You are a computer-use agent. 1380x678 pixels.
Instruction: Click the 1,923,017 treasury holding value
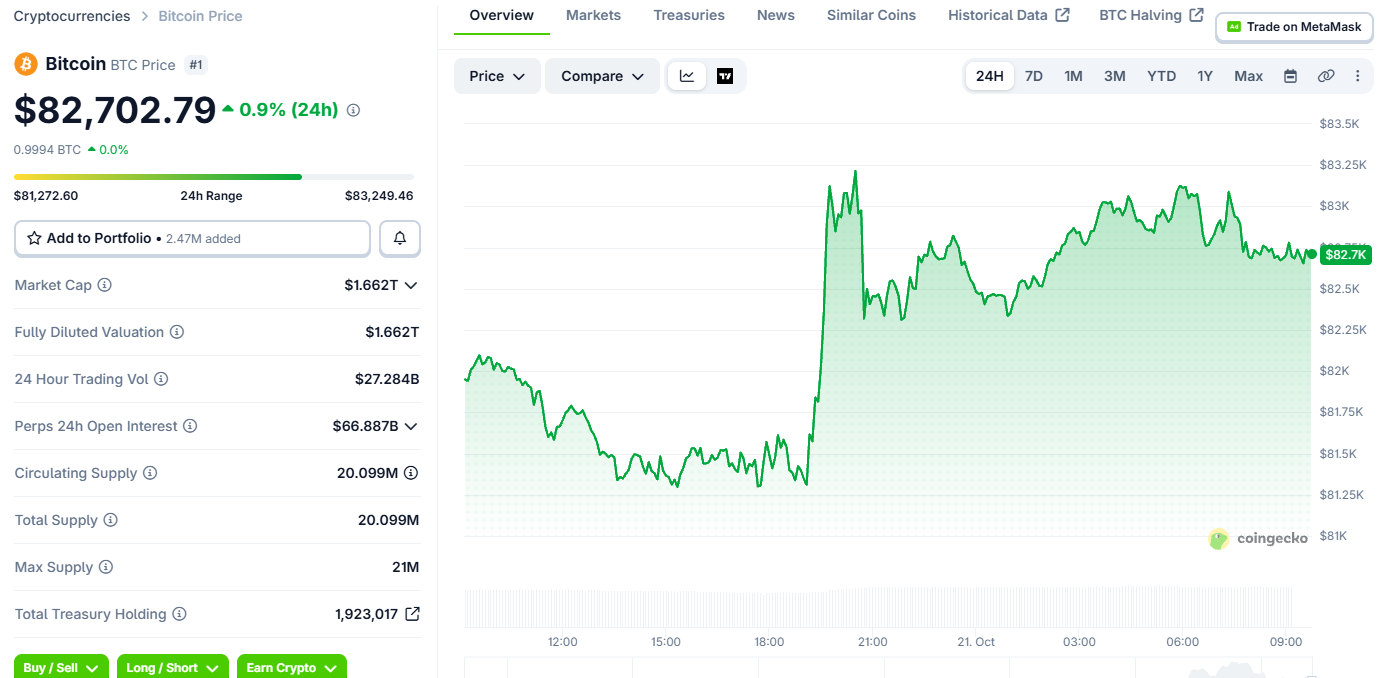click(366, 614)
